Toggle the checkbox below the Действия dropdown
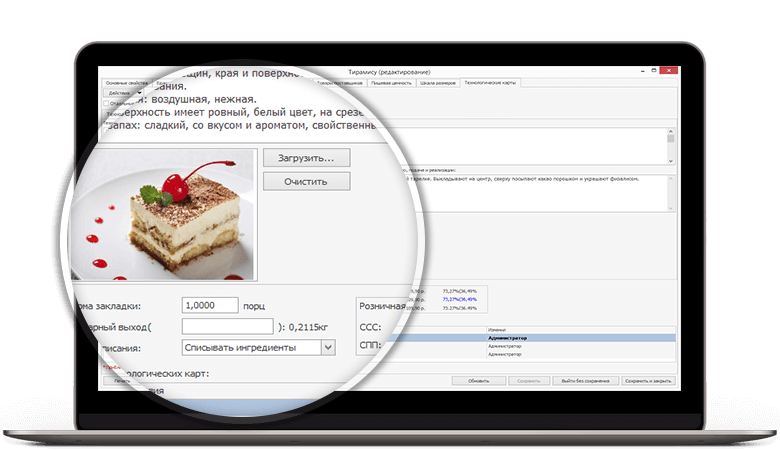This screenshot has height=450, width=780. 108,102
